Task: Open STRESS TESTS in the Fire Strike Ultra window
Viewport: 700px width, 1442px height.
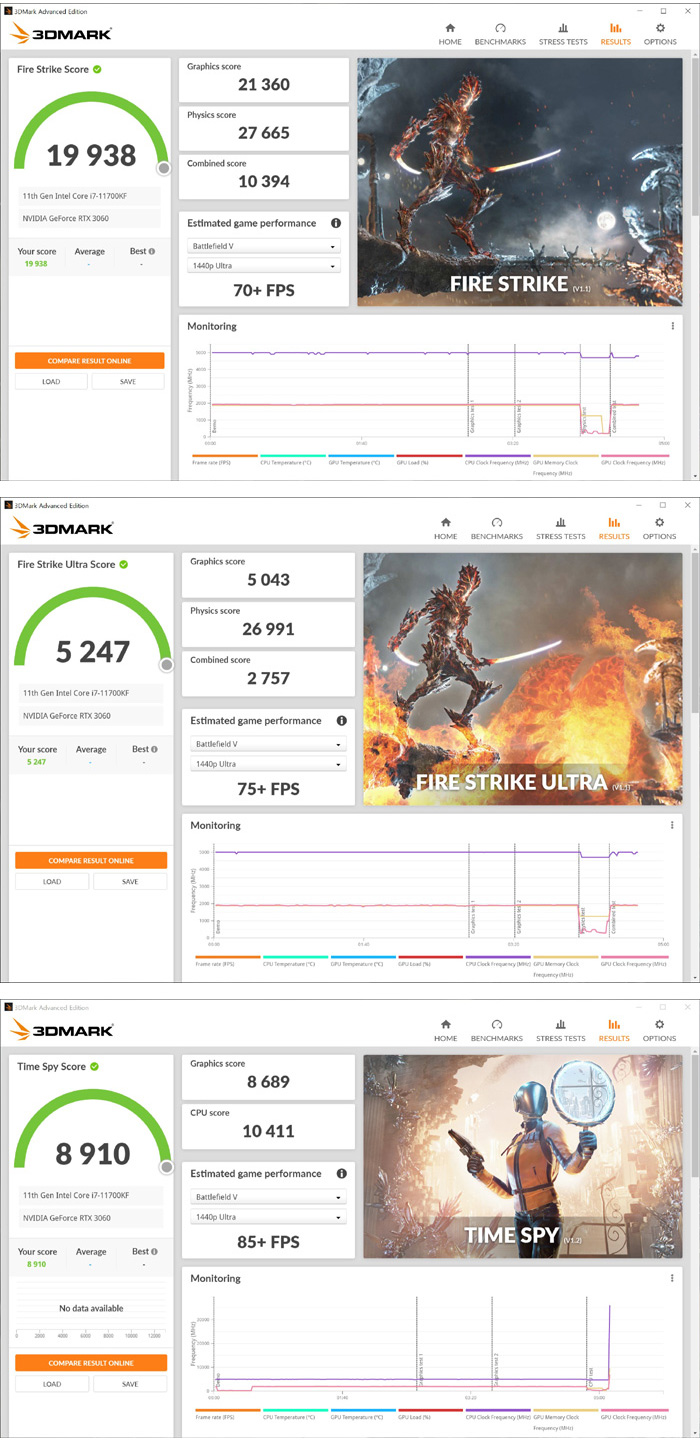Action: 561,528
